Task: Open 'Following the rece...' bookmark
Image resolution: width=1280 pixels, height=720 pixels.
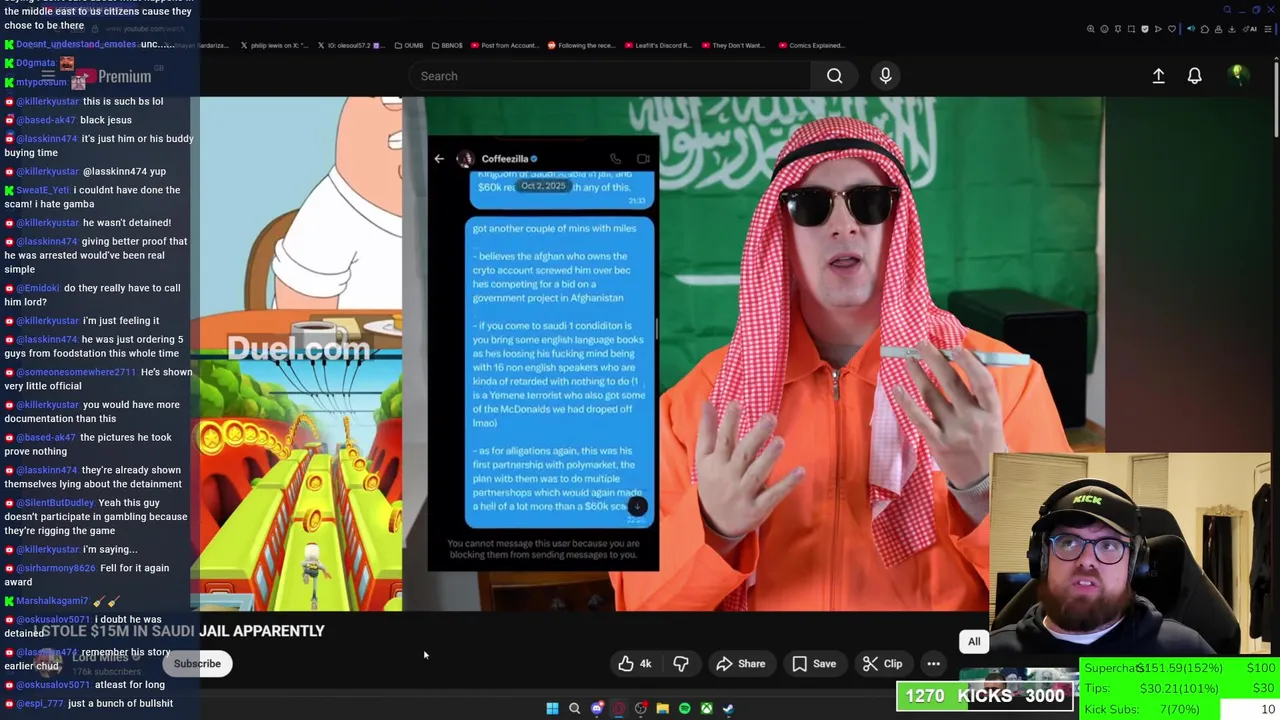Action: 581,45
